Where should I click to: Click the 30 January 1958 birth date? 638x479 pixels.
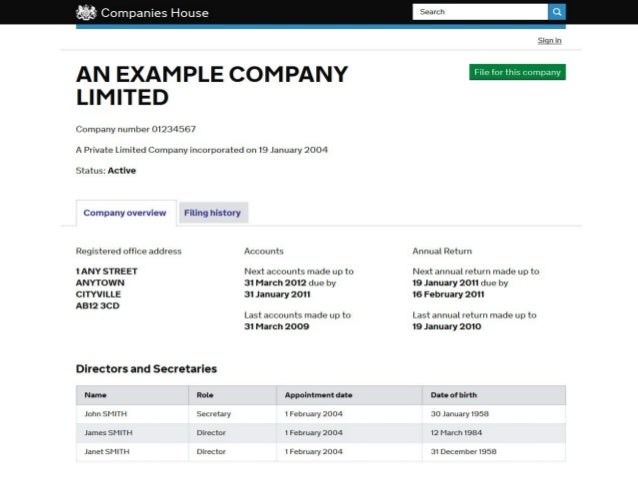tap(460, 414)
